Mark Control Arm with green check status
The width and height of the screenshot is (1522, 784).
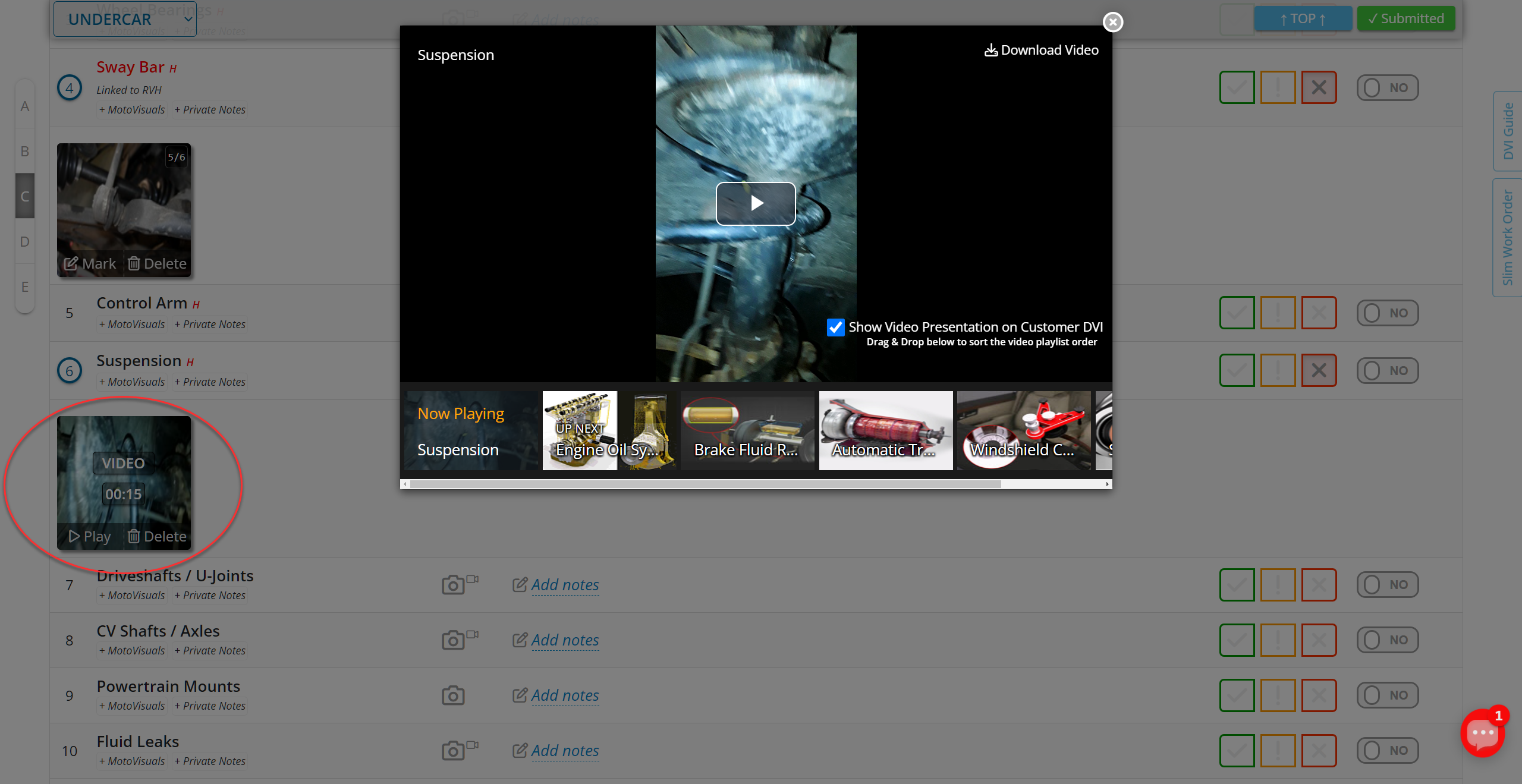(1237, 313)
